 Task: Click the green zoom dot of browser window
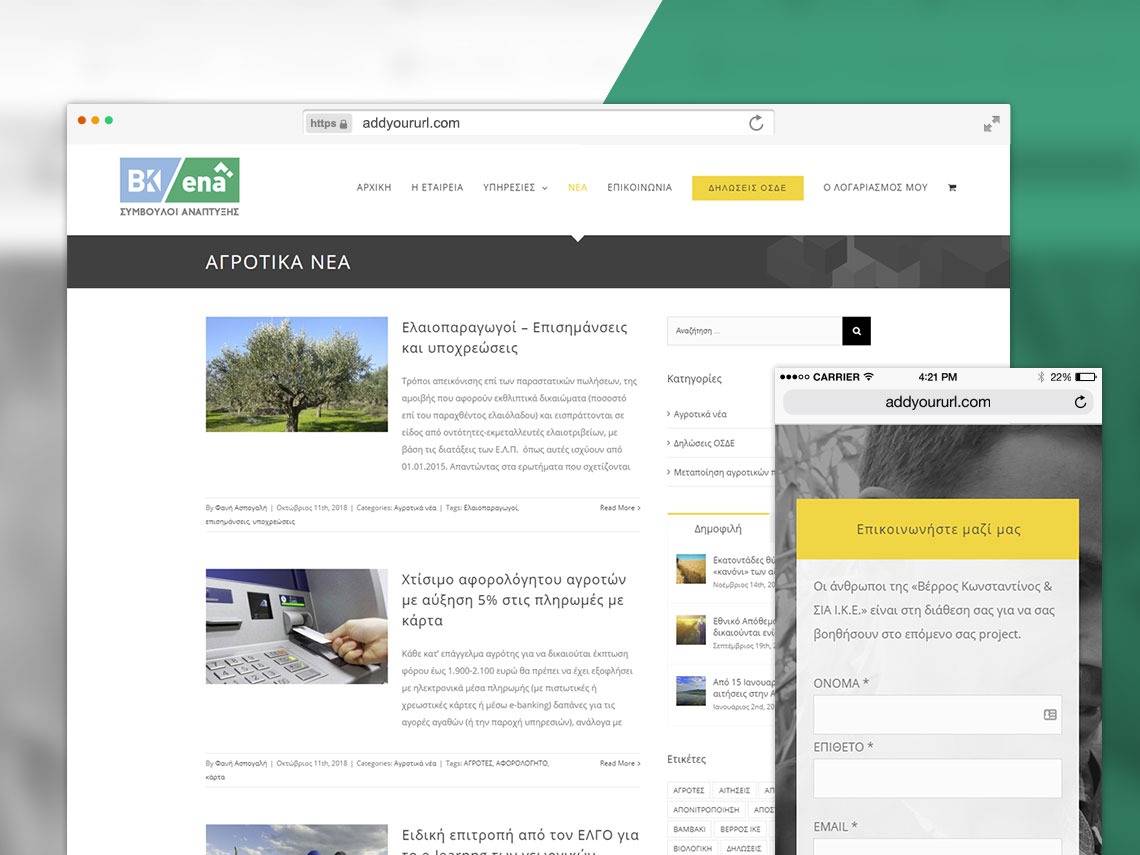(108, 120)
